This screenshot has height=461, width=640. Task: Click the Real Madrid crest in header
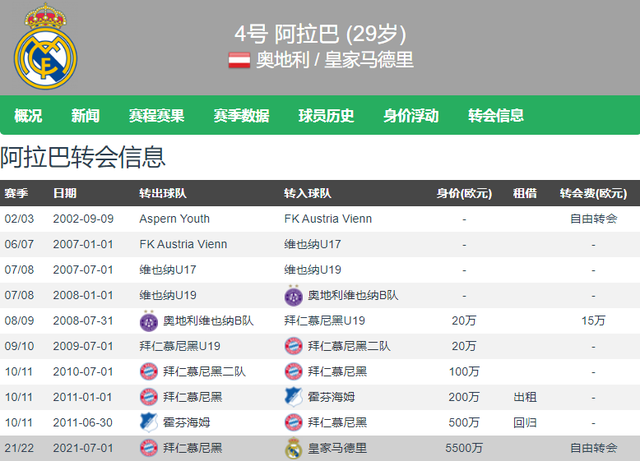click(45, 47)
